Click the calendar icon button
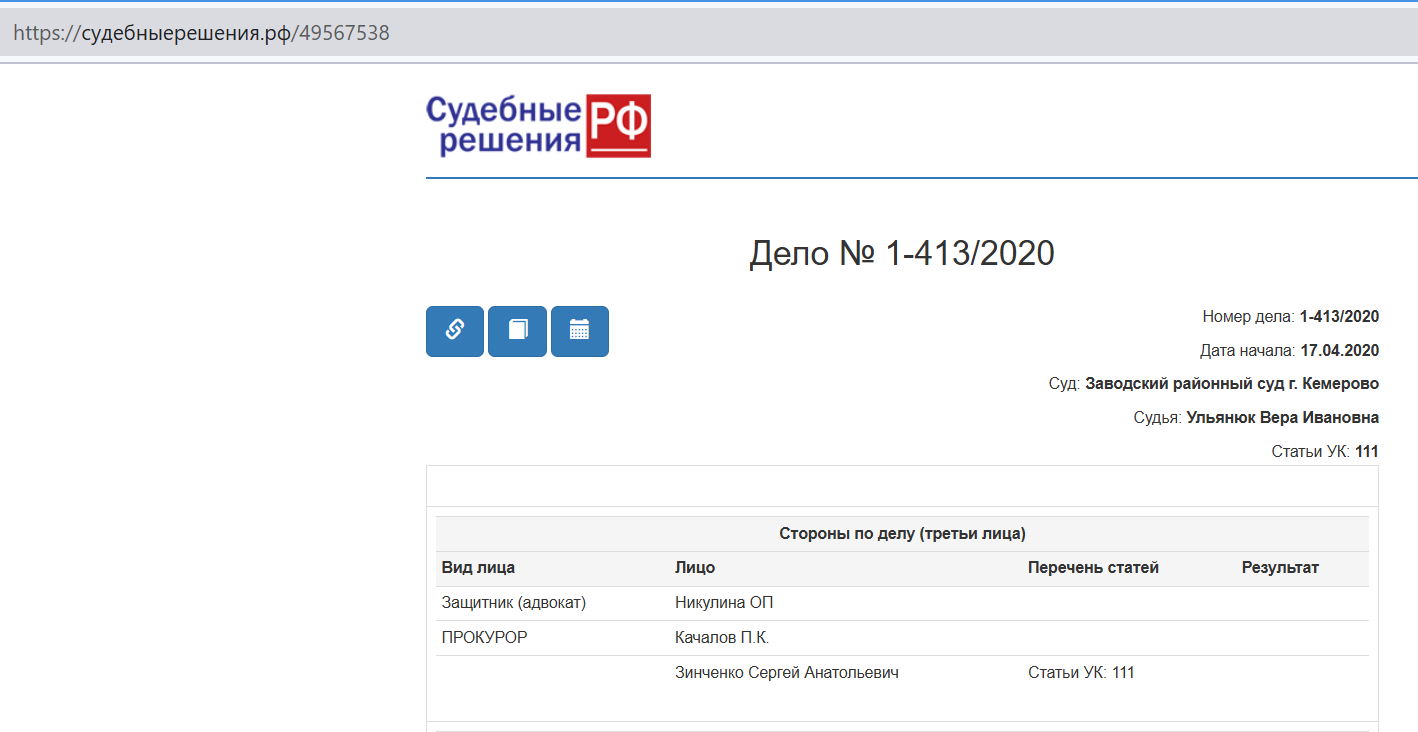The image size is (1418, 732). [x=579, y=330]
